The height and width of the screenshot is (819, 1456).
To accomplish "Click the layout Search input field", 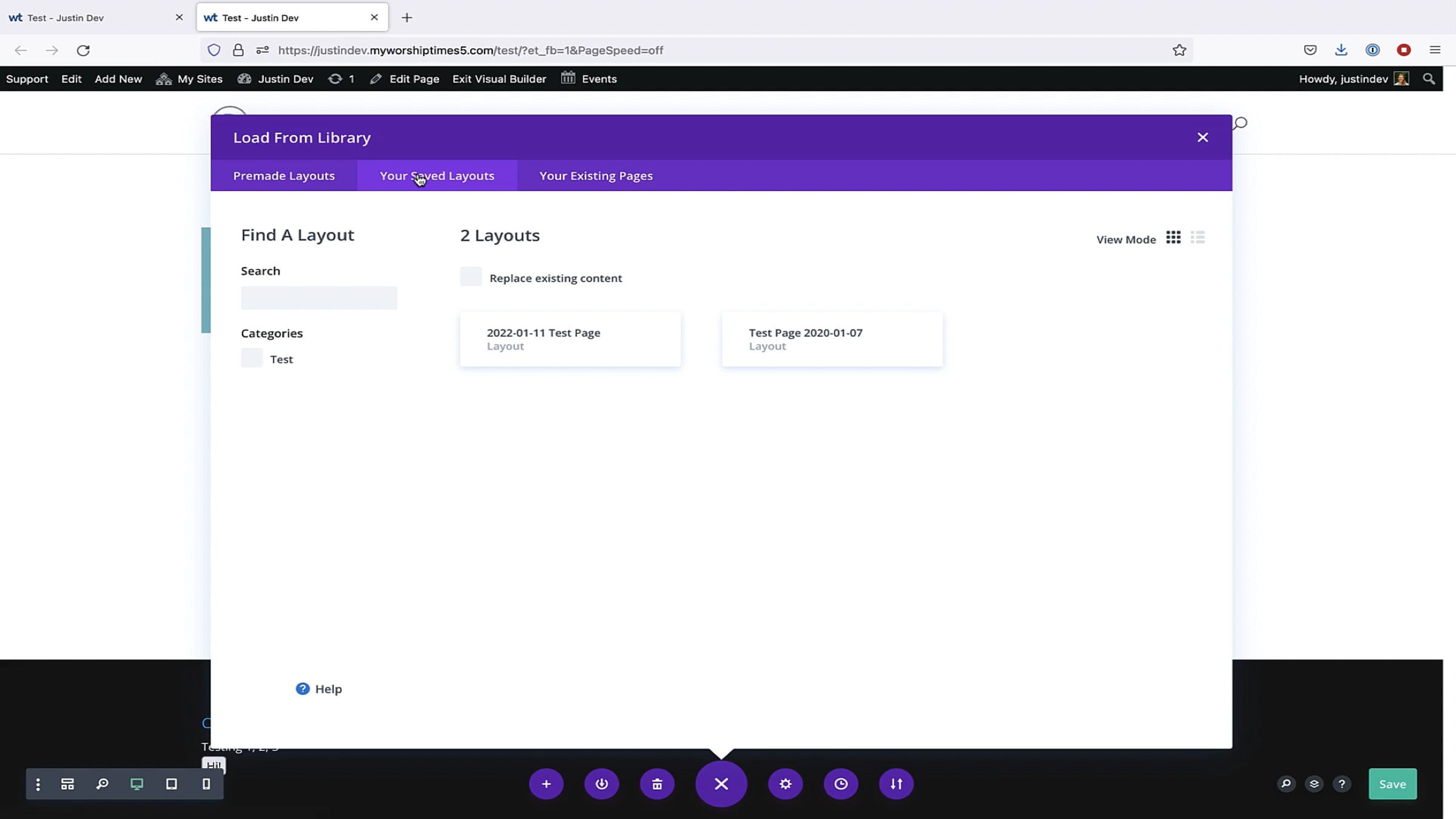I will coord(319,298).
